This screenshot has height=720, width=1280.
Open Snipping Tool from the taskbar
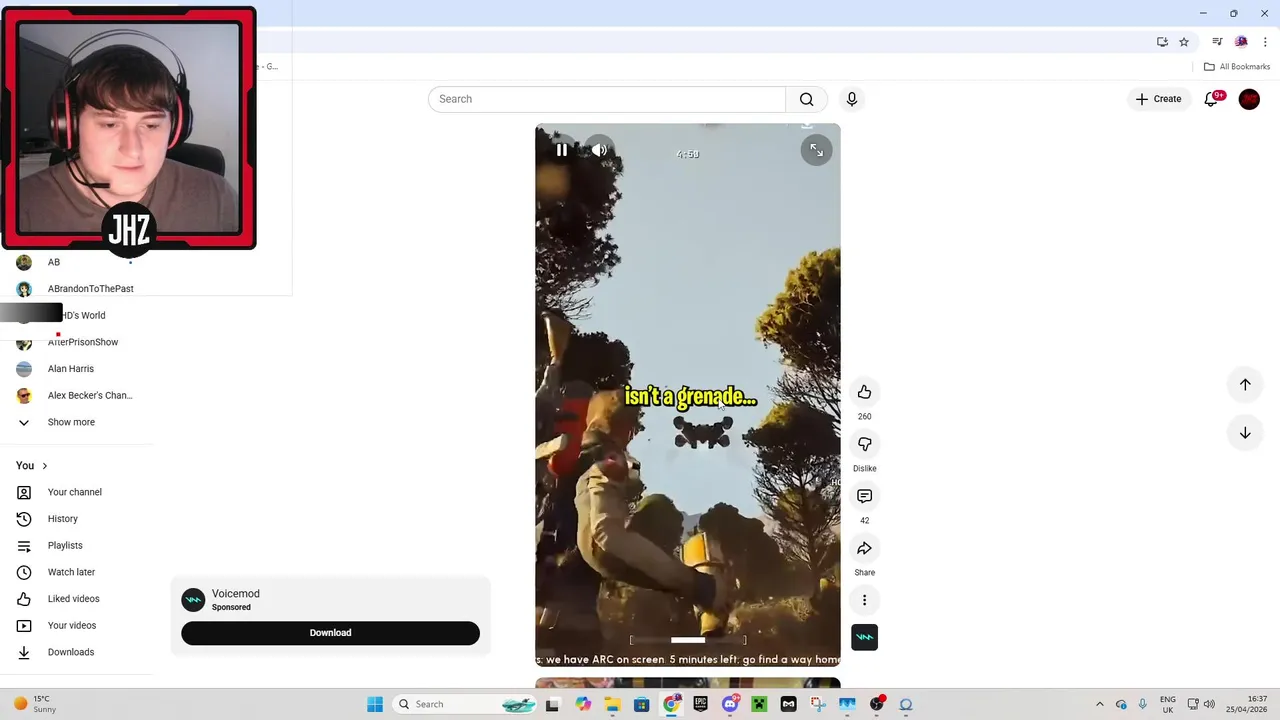click(818, 704)
